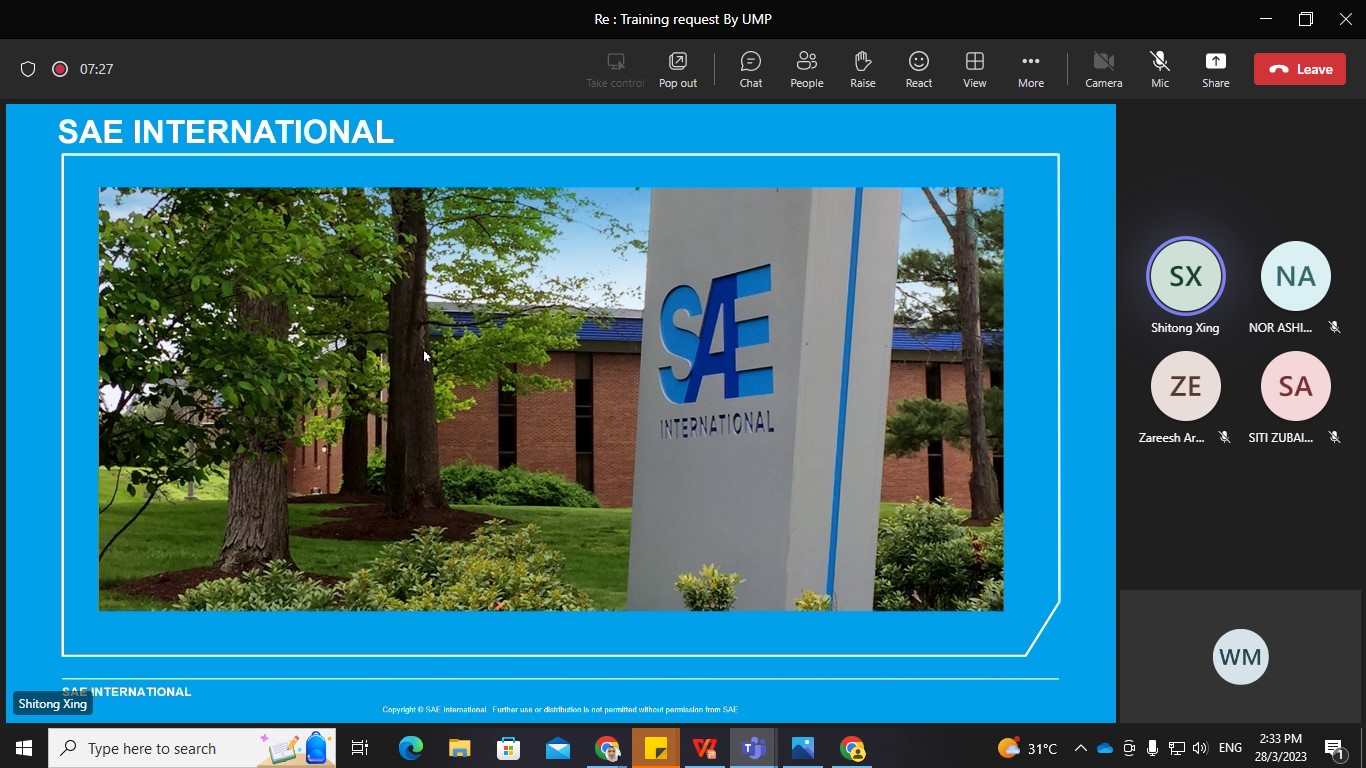Click the SAE INTERNATIONAL slide title

click(226, 132)
